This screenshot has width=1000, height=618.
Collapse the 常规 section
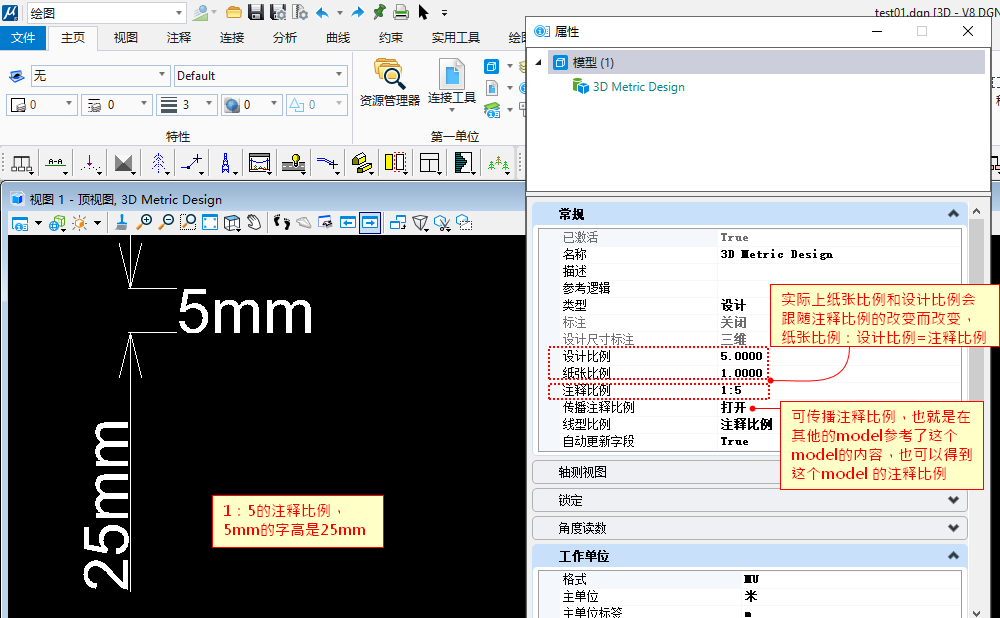coord(953,214)
